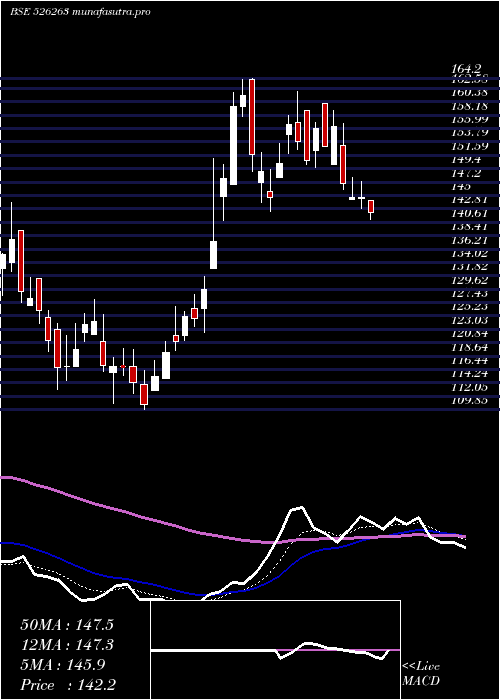Select the 12MA : 147.3 value

[67, 645]
